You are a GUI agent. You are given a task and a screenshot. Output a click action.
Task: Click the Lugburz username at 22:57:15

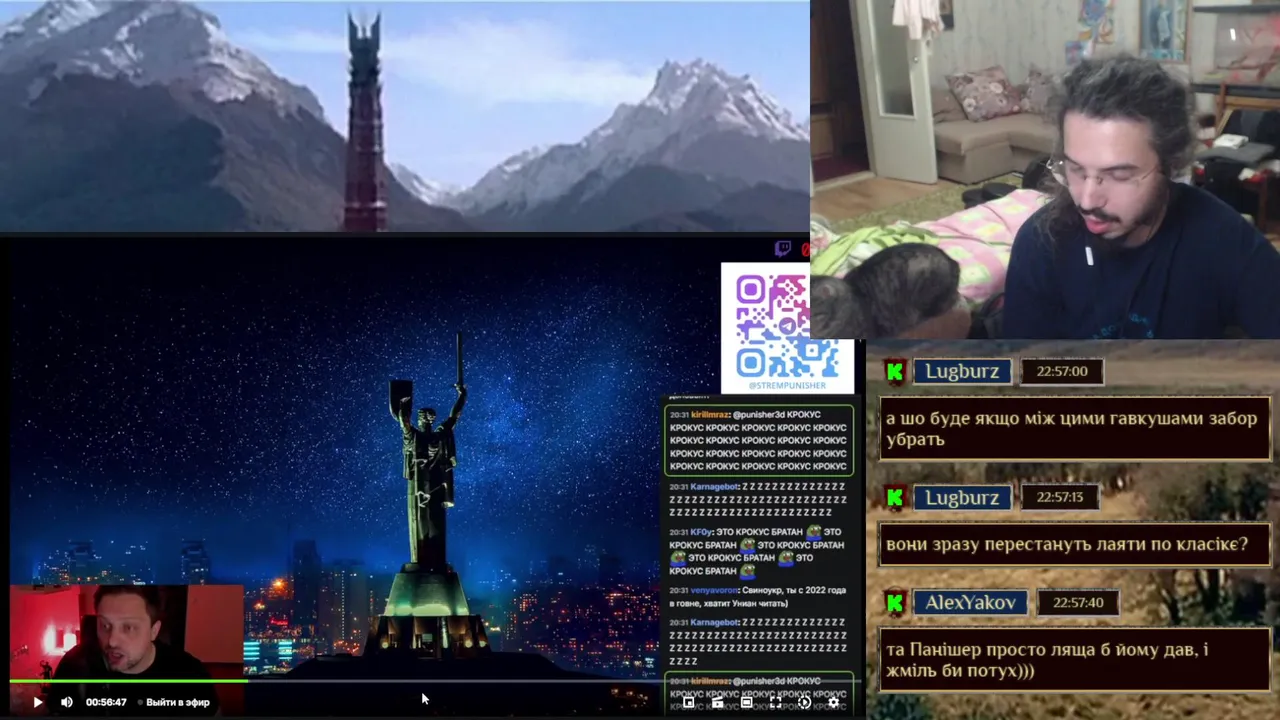click(x=962, y=497)
